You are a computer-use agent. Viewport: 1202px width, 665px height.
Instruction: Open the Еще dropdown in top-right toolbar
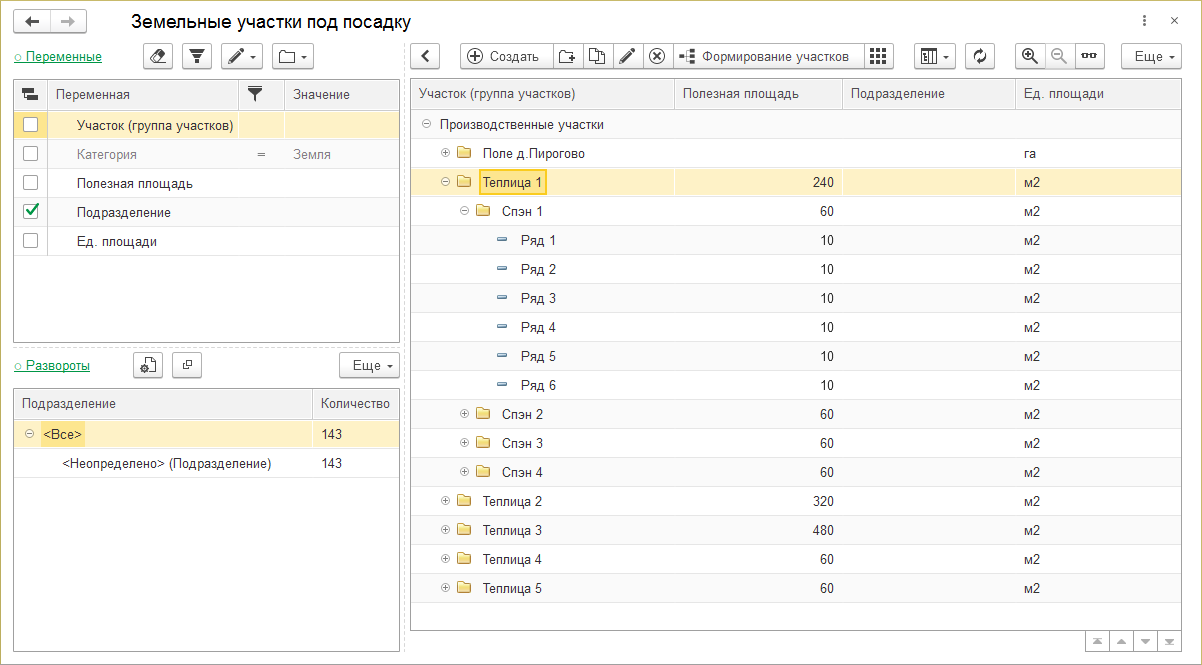[1151, 57]
